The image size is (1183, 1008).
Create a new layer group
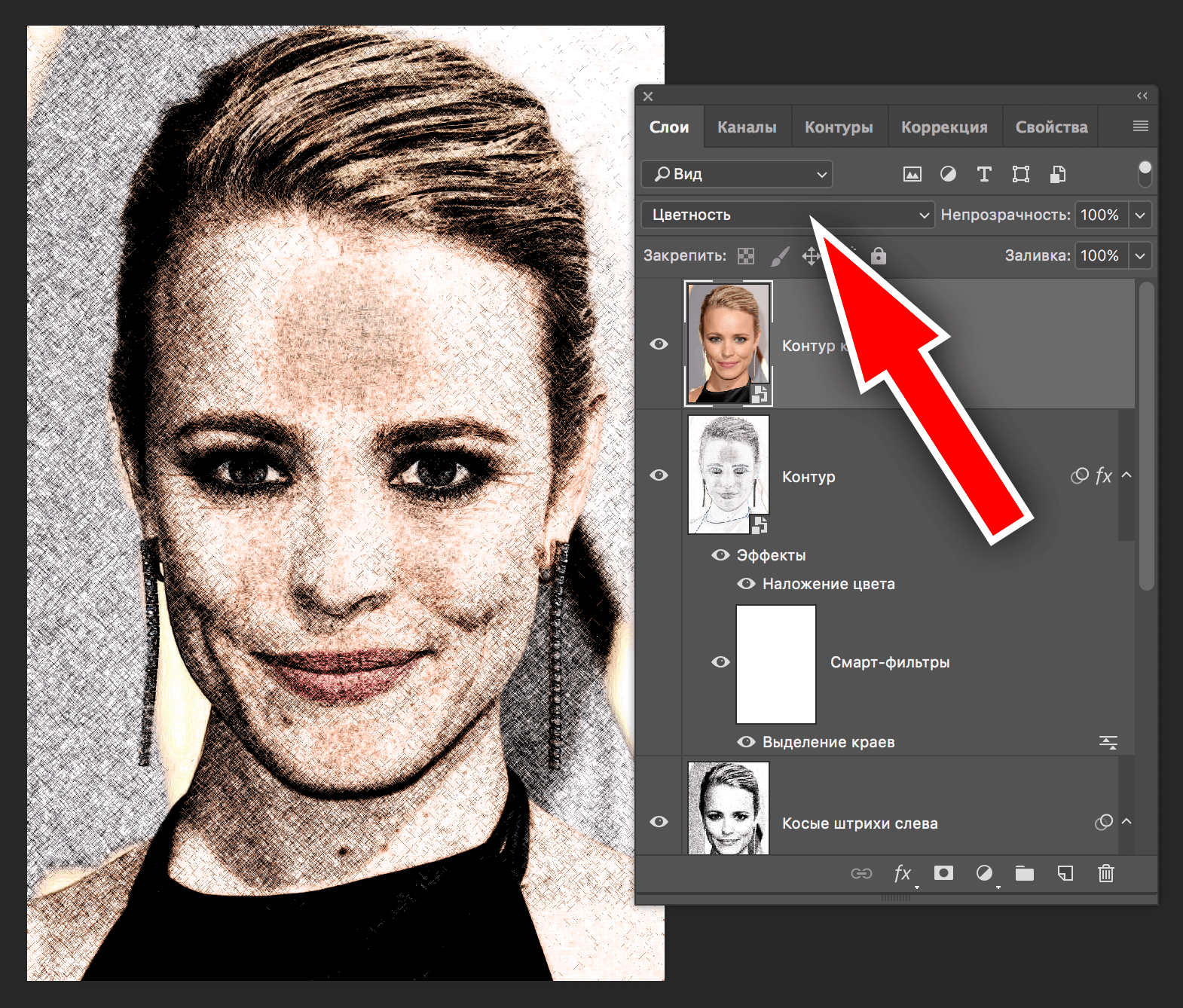[1024, 873]
